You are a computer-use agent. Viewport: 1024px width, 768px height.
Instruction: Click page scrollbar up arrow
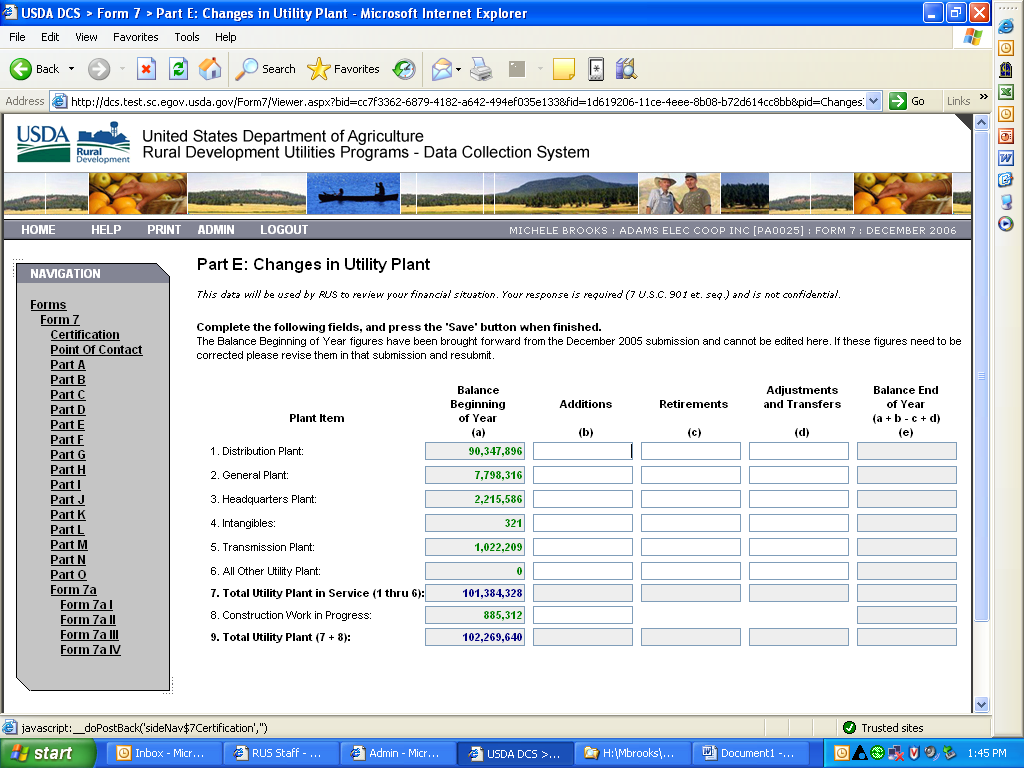click(x=982, y=122)
